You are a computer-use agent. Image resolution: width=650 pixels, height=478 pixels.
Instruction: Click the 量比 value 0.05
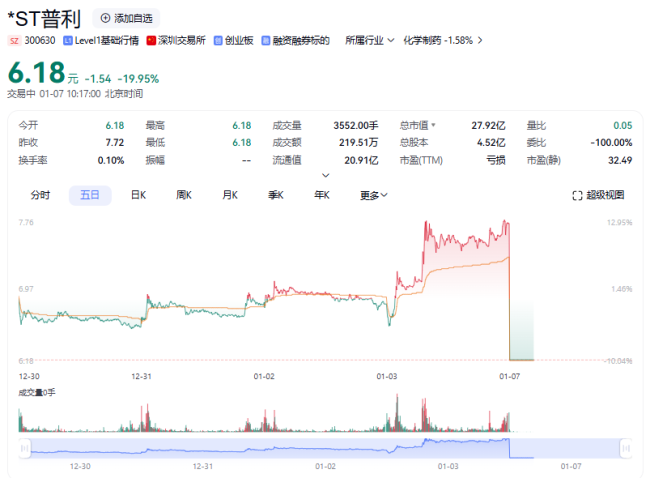623,126
